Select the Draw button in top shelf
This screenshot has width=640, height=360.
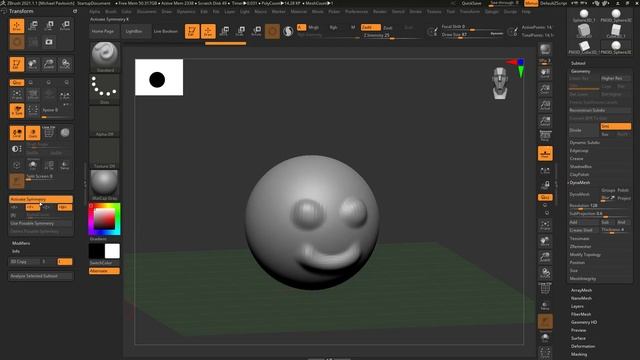point(208,31)
